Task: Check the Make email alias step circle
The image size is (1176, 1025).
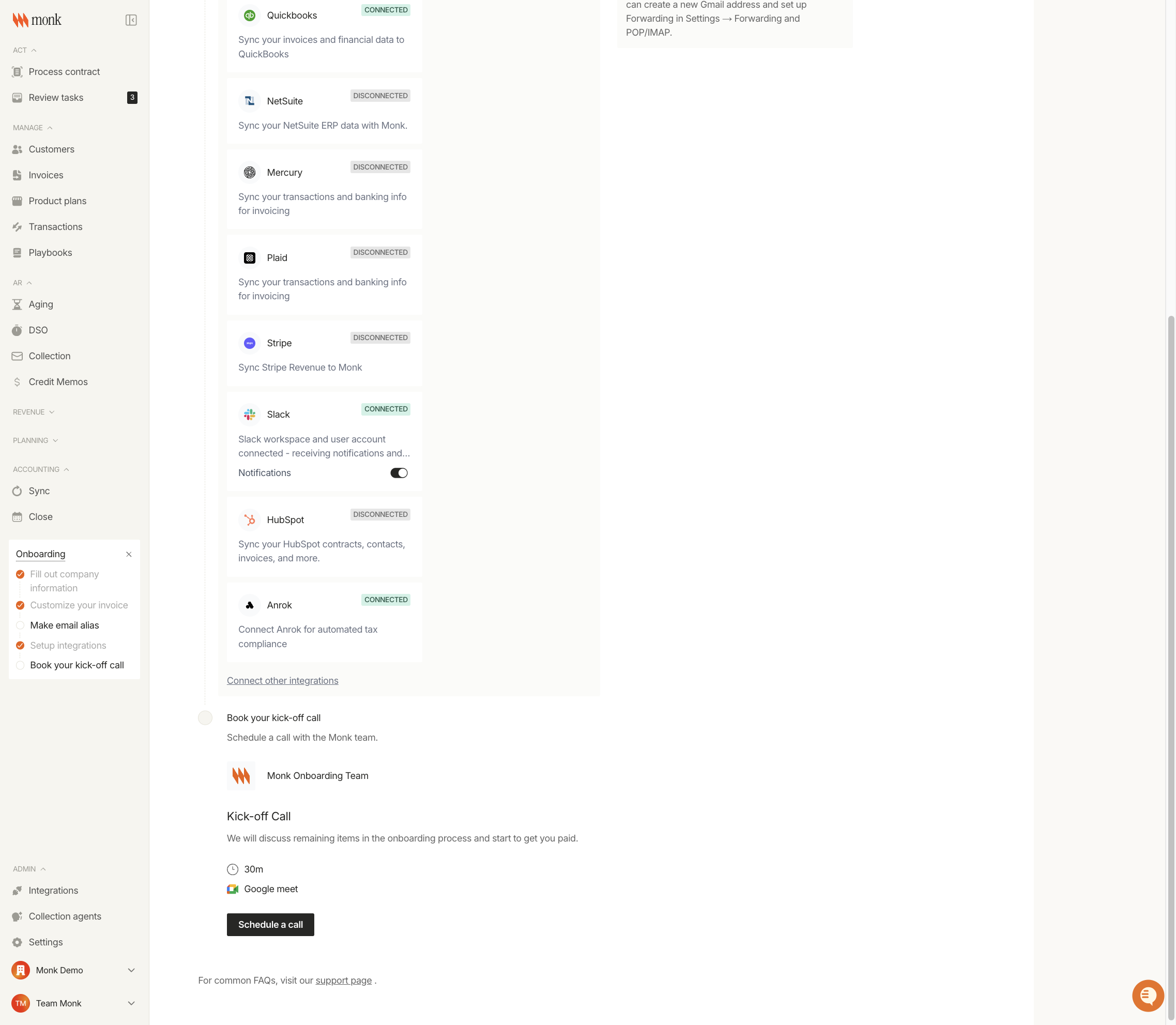Action: coord(20,625)
